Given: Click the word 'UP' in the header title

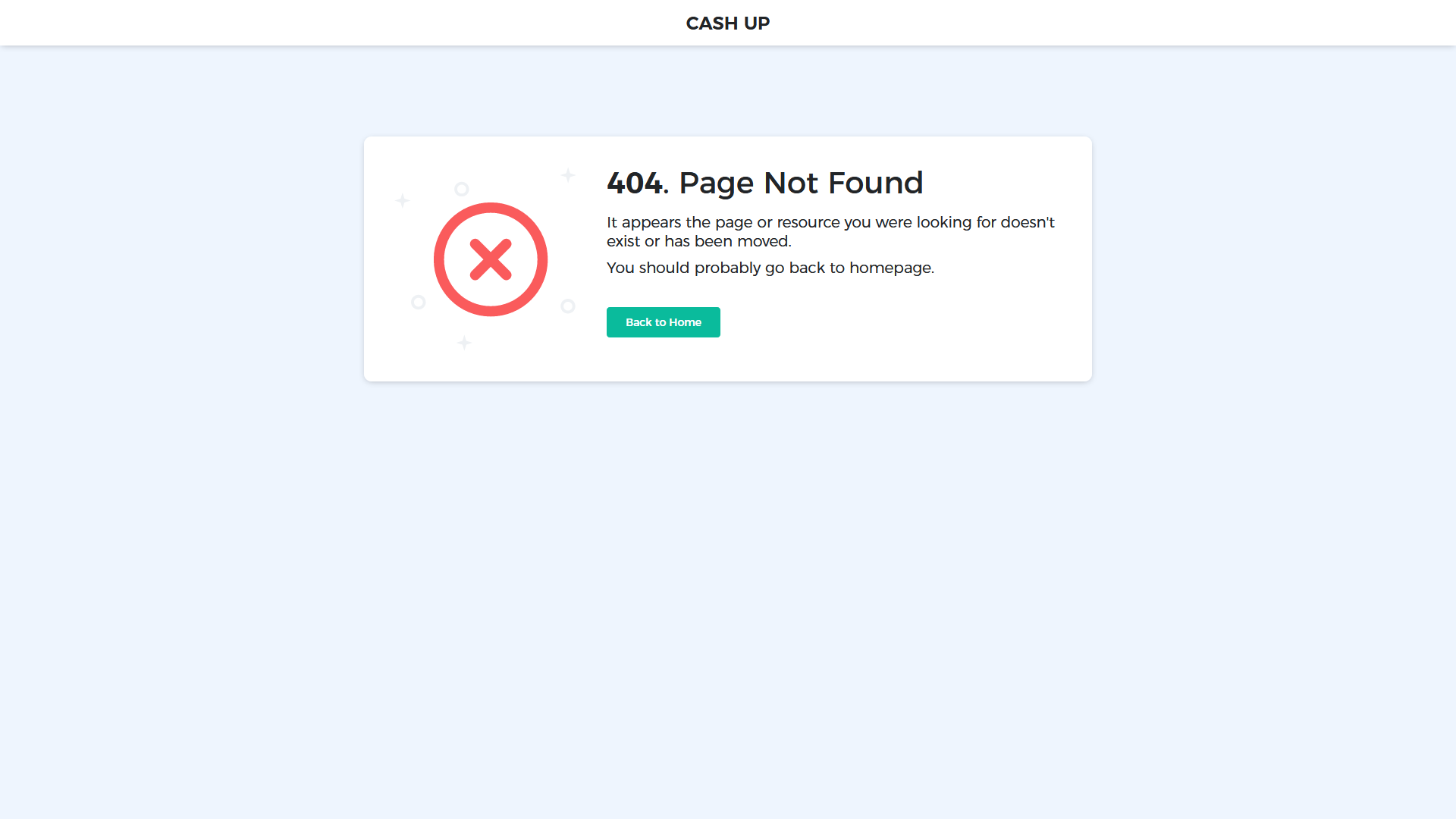Looking at the screenshot, I should [757, 24].
